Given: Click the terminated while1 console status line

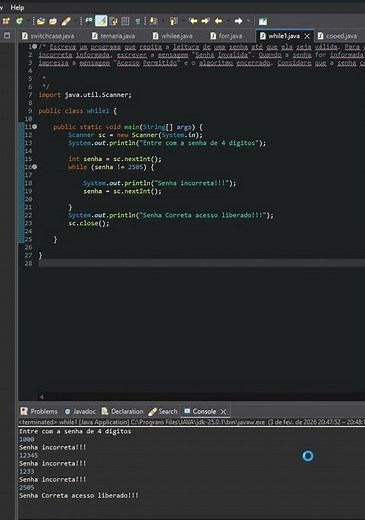Looking at the screenshot, I should pos(192,422).
